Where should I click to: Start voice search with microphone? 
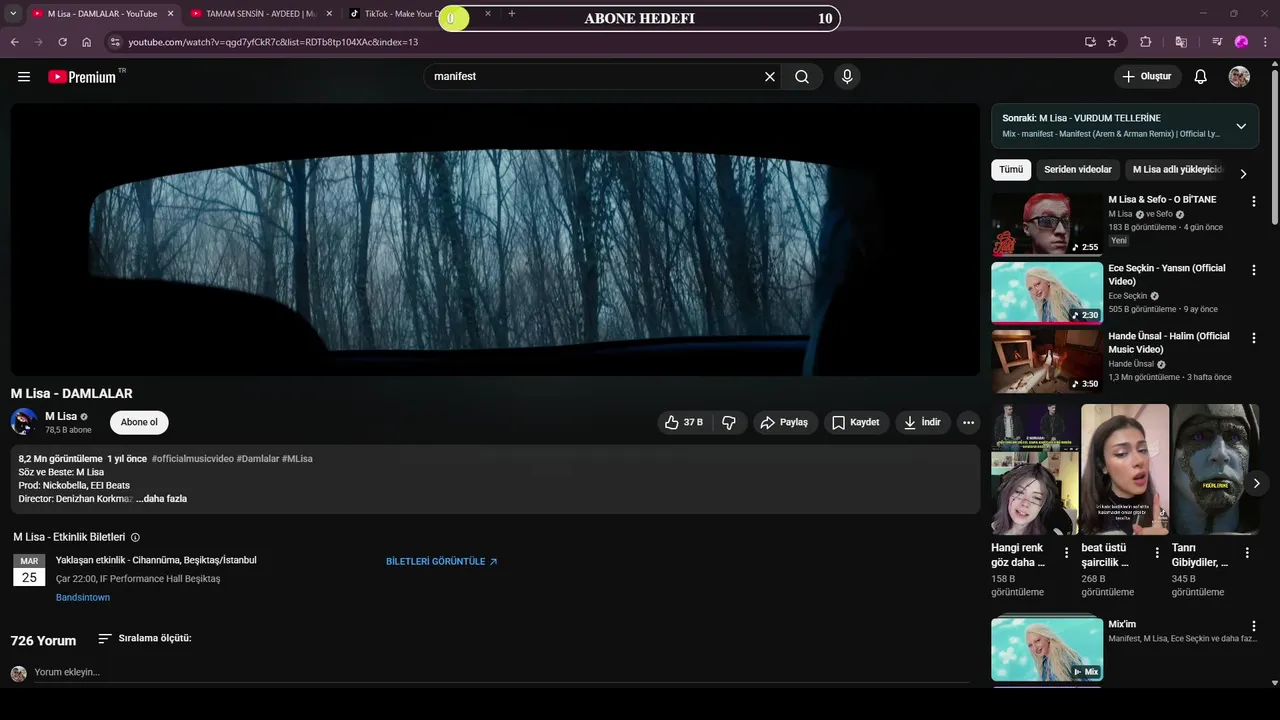[847, 77]
